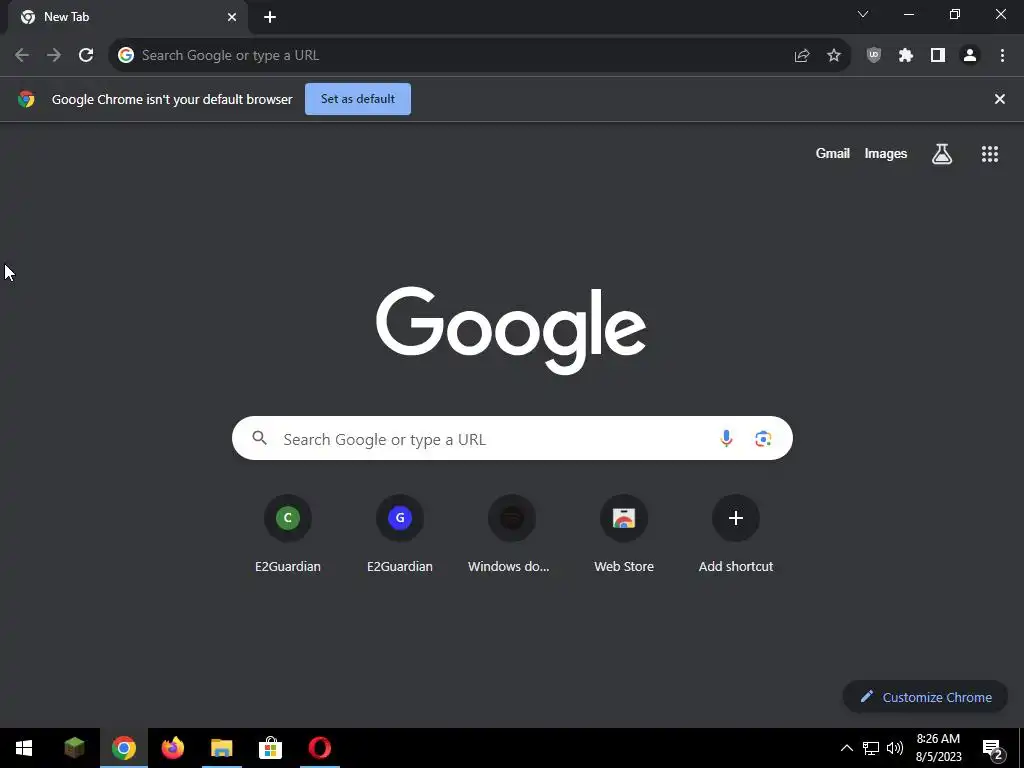Click the Google icon in address bar
1024x768 pixels.
(126, 56)
